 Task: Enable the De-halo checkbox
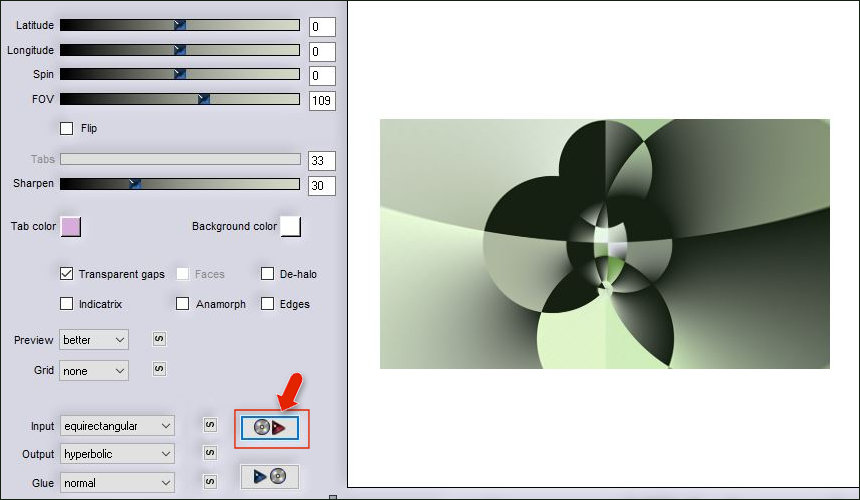[267, 274]
